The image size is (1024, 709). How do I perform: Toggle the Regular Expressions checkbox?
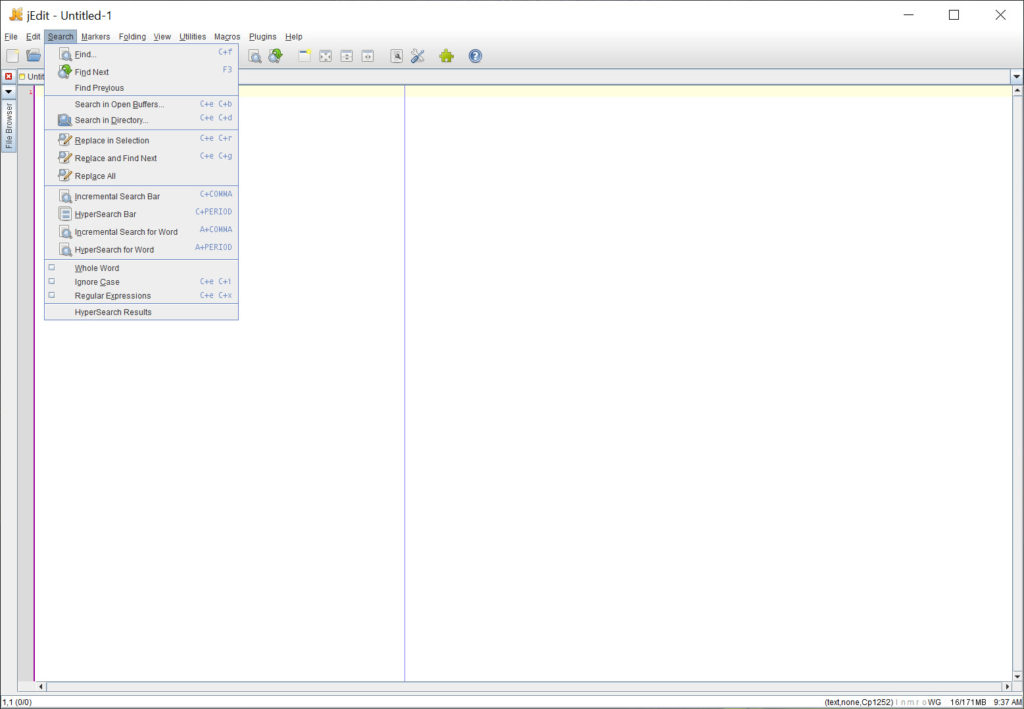click(x=52, y=295)
